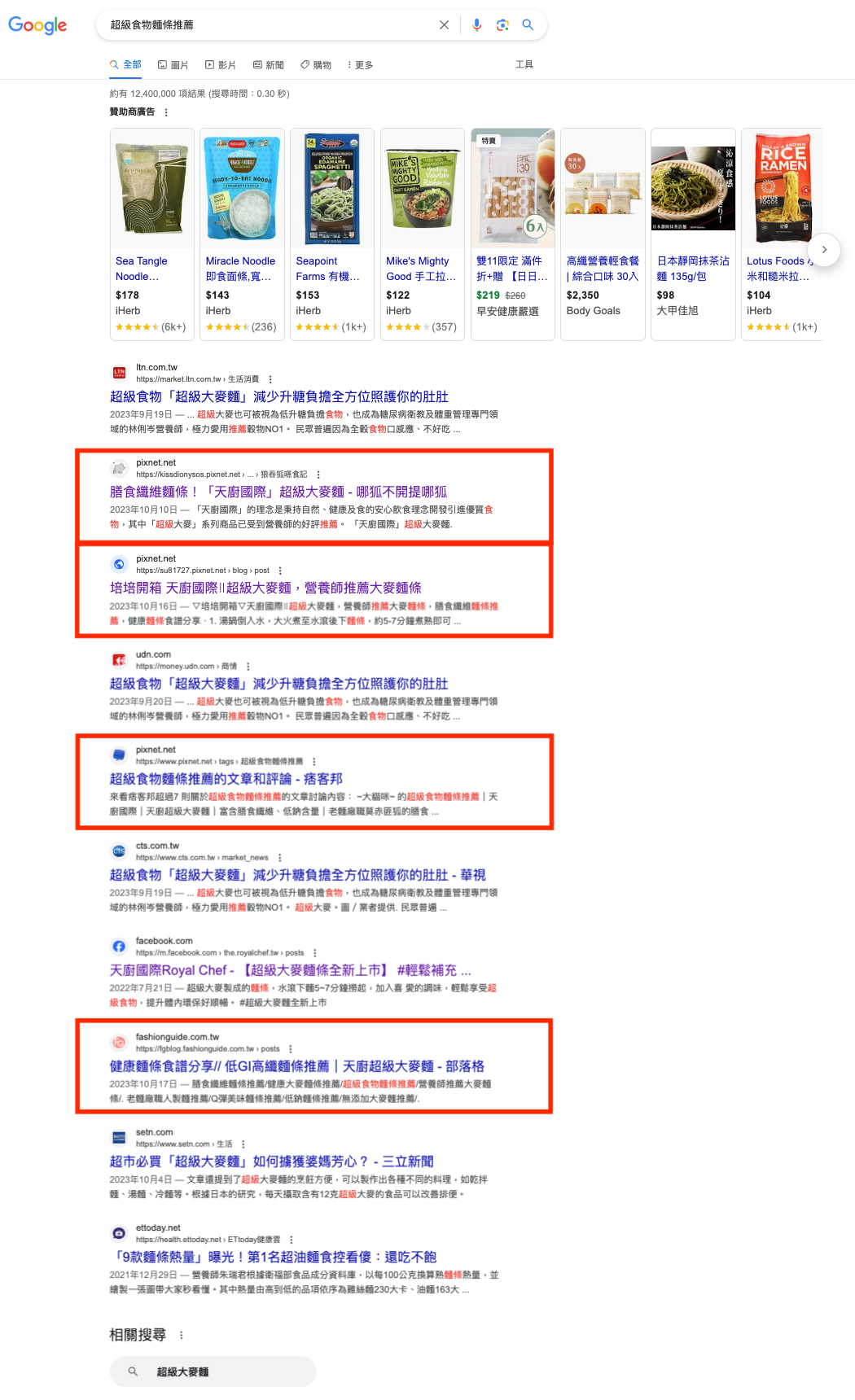Open 超市必買 三立新聞 result title

272,1162
